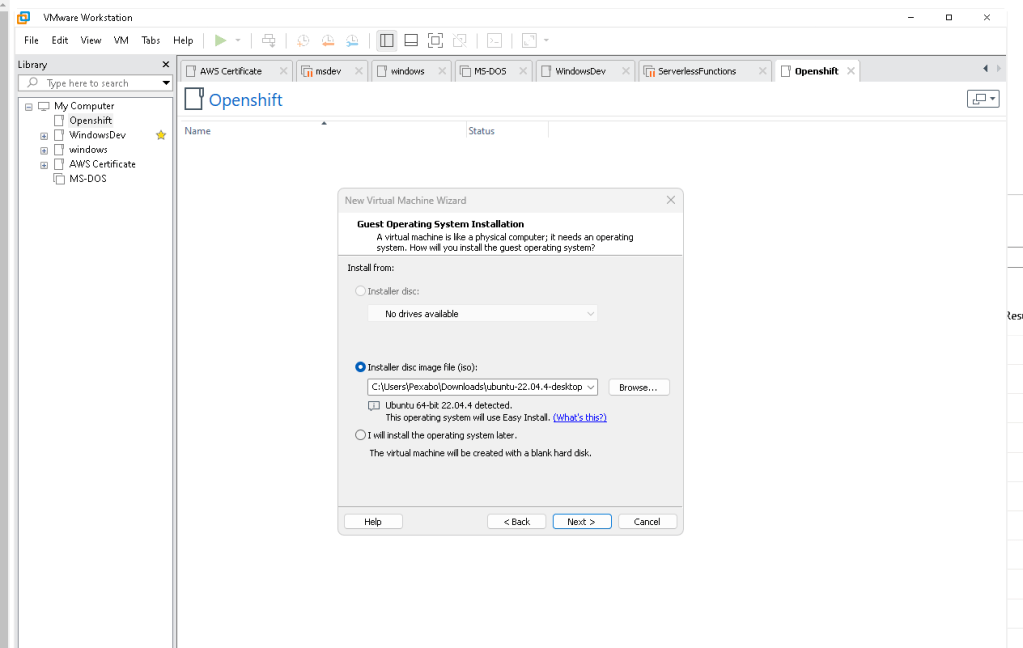Open the VM menu

[121, 40]
